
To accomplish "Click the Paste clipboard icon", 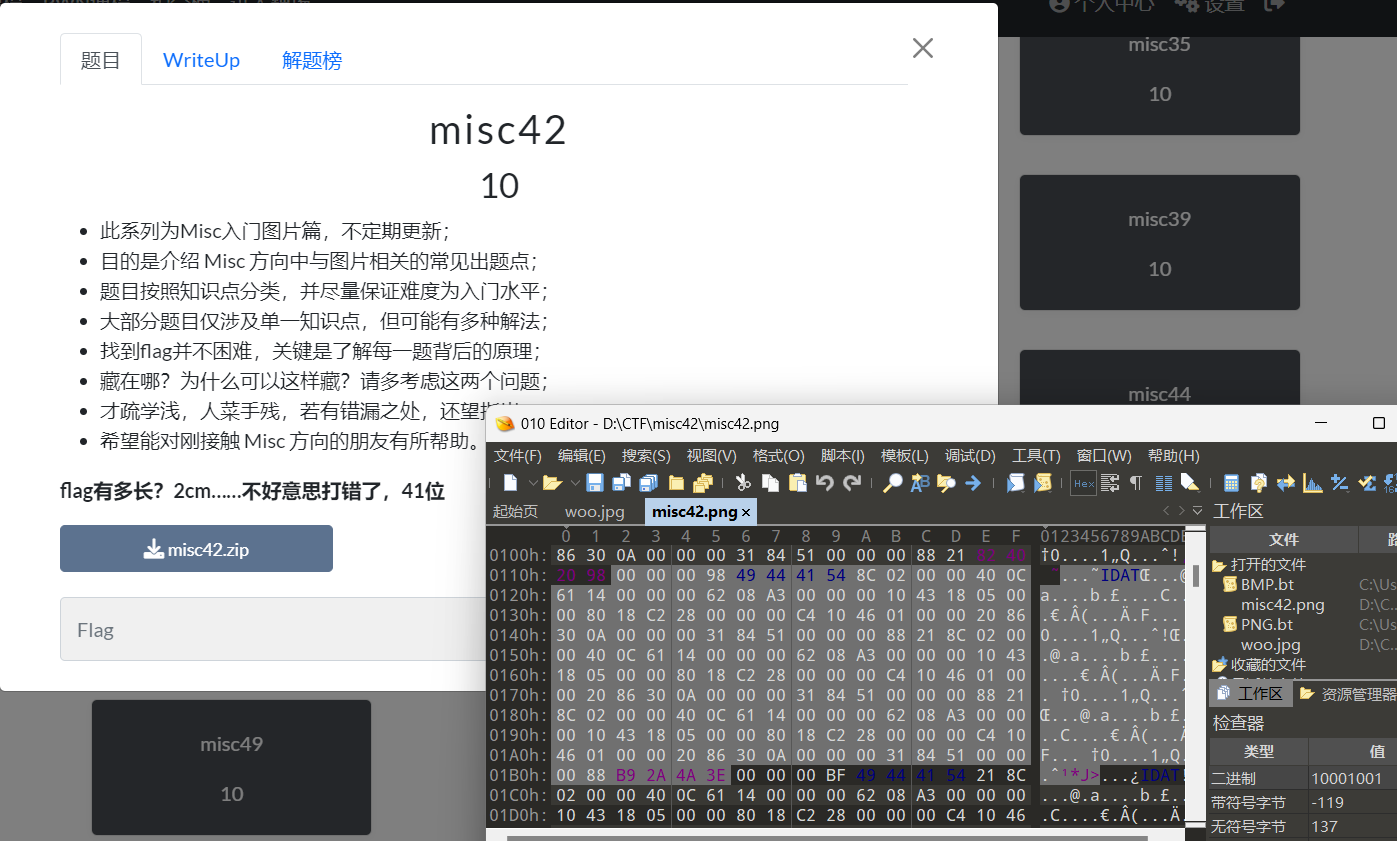I will tap(798, 483).
